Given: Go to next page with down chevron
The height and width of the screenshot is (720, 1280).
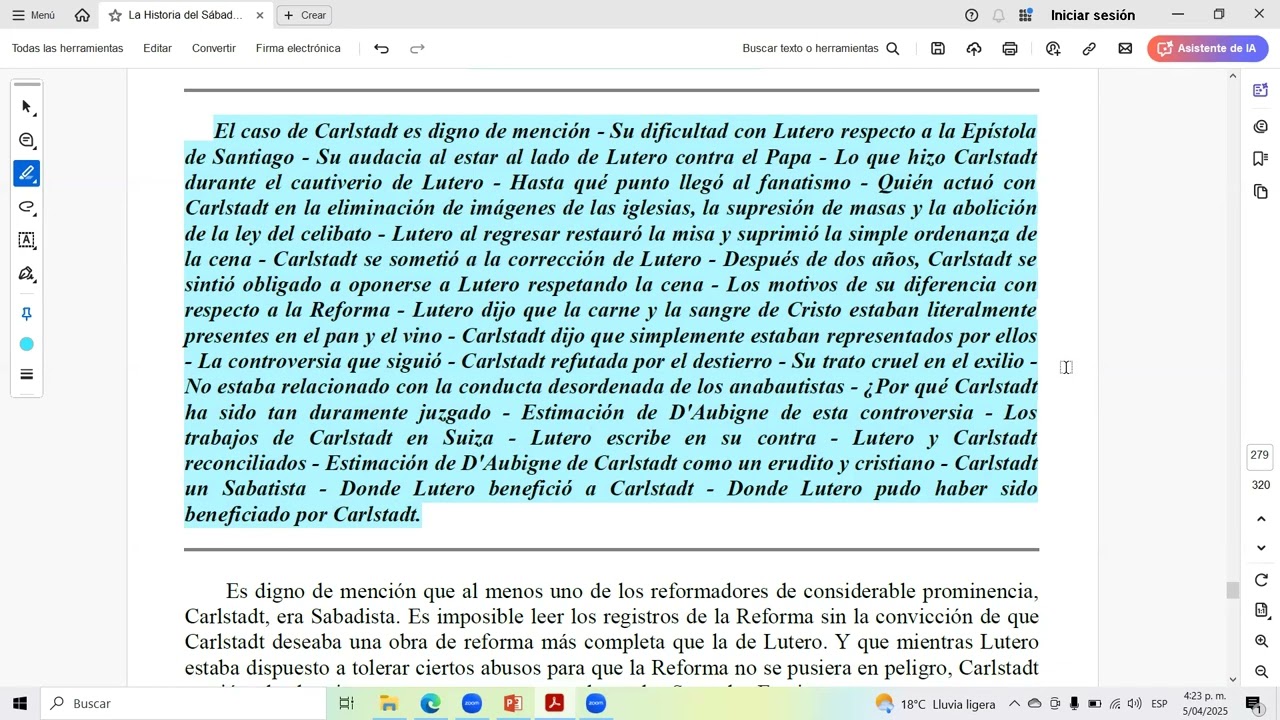Looking at the screenshot, I should coord(1261,548).
